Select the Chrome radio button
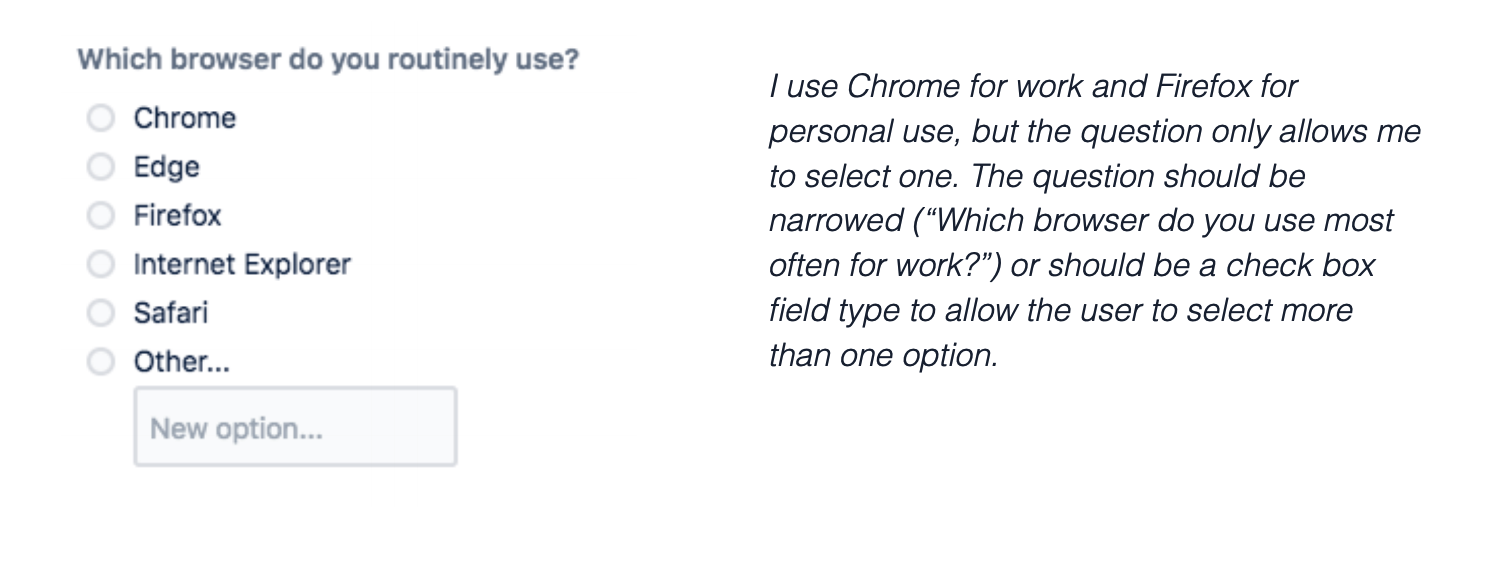1492x562 pixels. (101, 119)
